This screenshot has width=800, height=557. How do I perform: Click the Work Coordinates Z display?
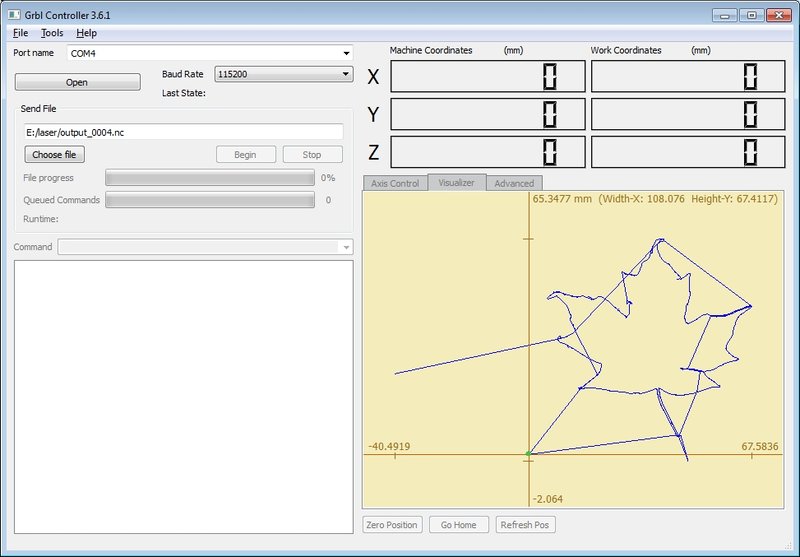tap(688, 152)
